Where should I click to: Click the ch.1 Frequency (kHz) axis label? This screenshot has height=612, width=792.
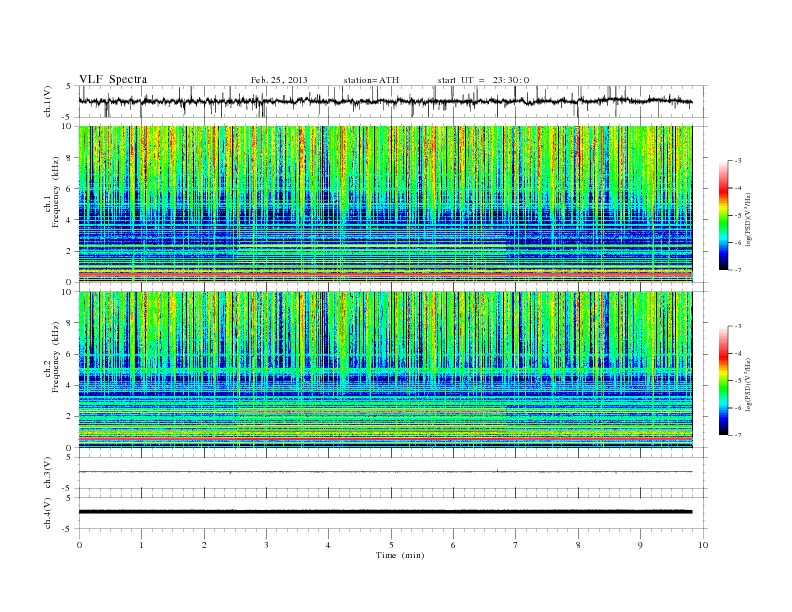pos(51,192)
